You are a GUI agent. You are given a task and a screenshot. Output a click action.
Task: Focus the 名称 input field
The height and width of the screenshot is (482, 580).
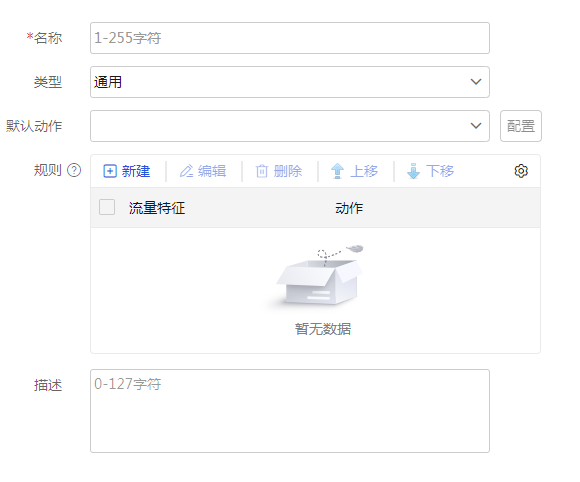point(290,38)
